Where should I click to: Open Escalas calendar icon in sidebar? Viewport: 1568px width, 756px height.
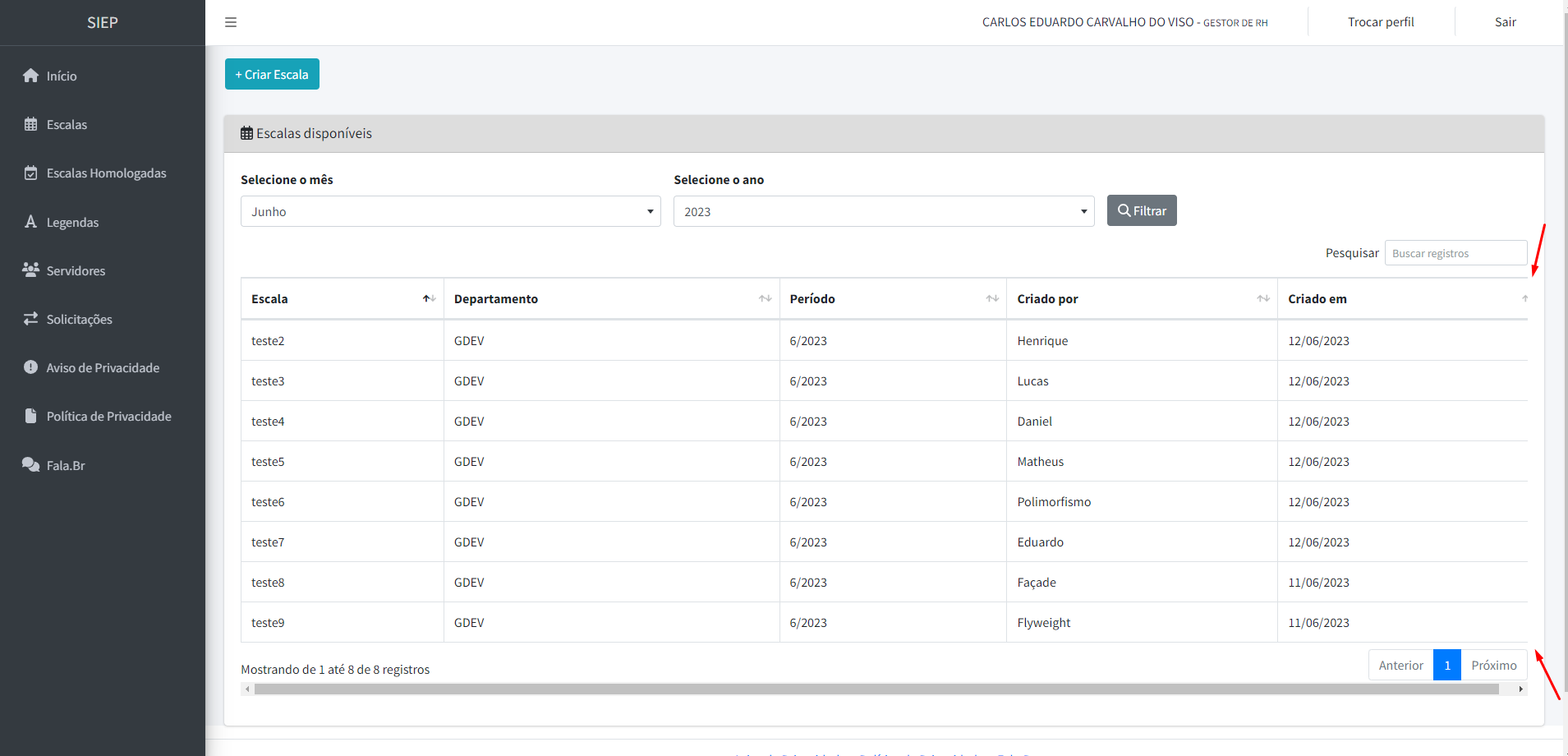pyautogui.click(x=31, y=124)
